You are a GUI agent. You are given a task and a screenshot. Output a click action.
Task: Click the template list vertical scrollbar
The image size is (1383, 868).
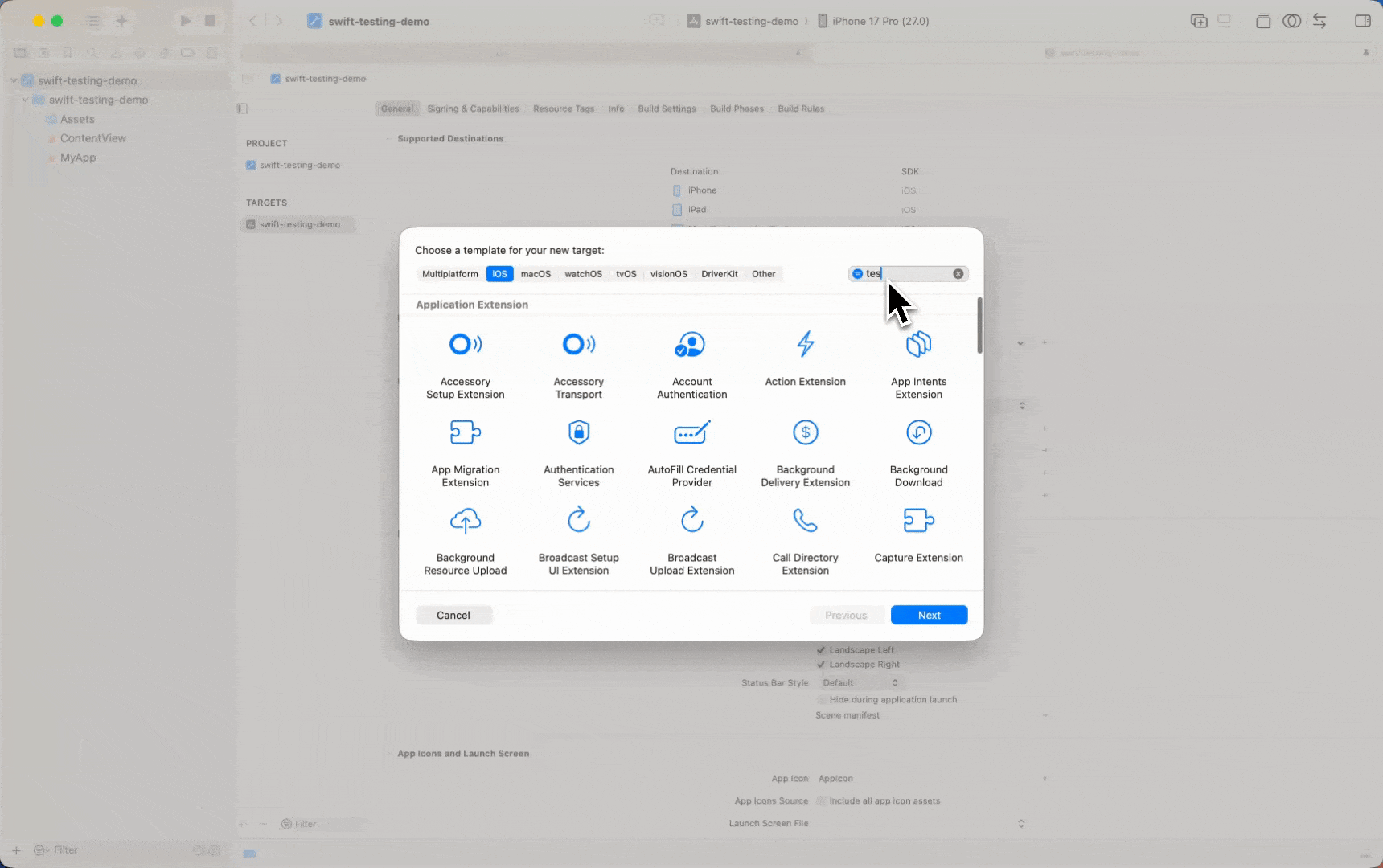tap(979, 325)
